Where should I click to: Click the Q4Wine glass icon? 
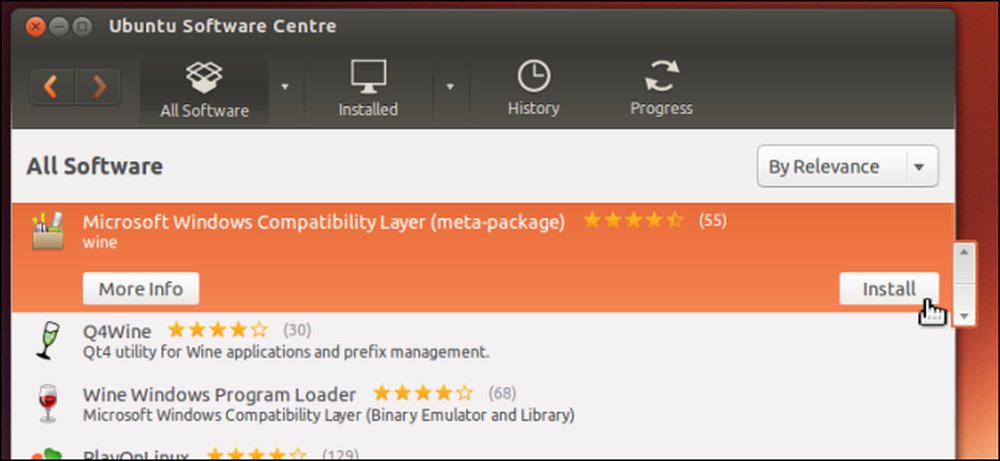(x=47, y=341)
